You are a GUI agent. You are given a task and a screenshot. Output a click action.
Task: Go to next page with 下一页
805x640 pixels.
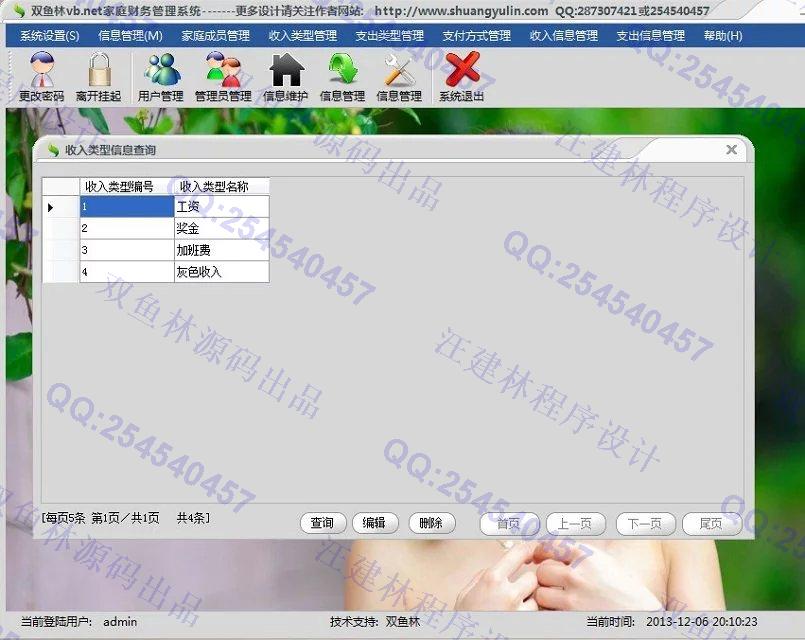click(645, 523)
